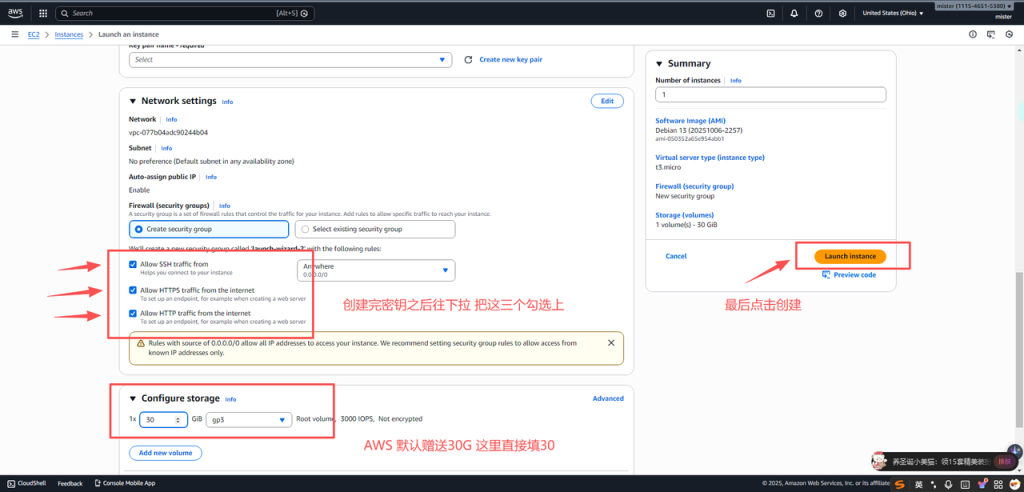Click Create new key pair
Screen dimensions: 1024x492
pyautogui.click(x=511, y=59)
